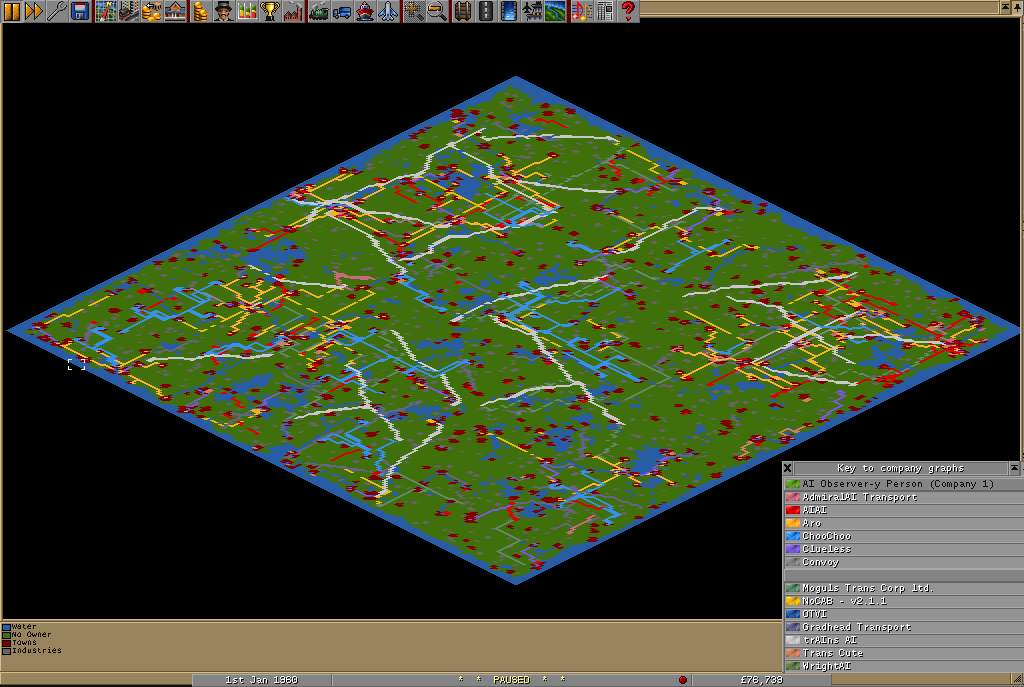Click the red dot status indicator
The height and width of the screenshot is (687, 1024).
[682, 680]
